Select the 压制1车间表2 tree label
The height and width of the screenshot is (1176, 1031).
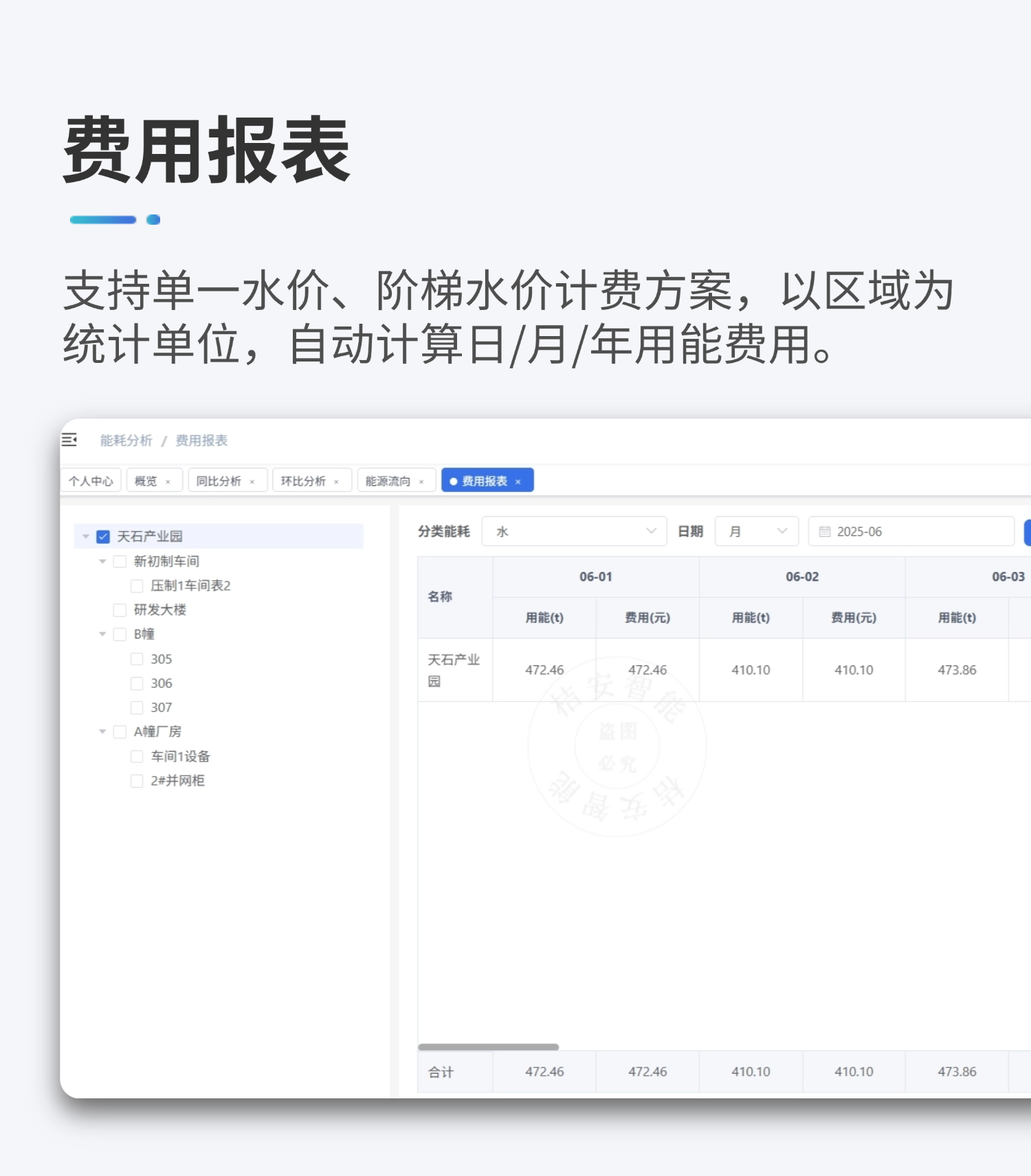190,586
